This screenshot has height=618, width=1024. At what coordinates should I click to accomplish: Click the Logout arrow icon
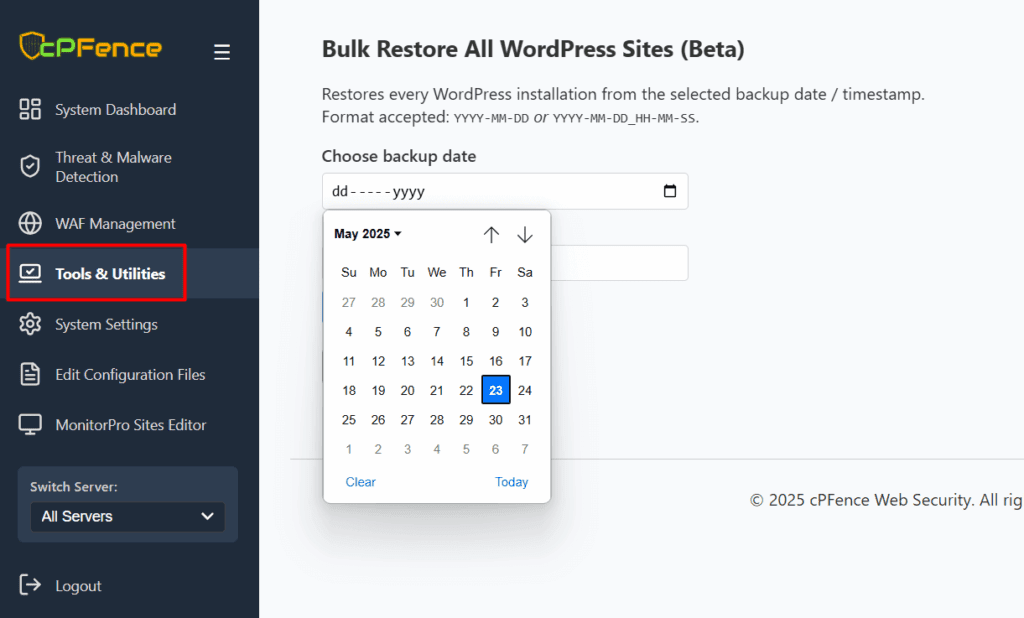30,585
